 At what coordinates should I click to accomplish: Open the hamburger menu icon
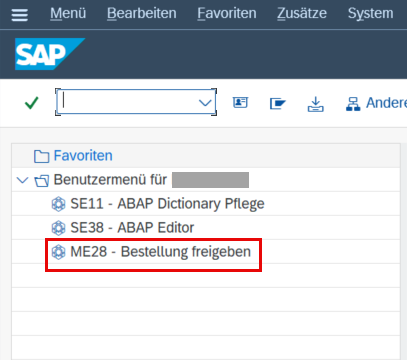point(20,15)
